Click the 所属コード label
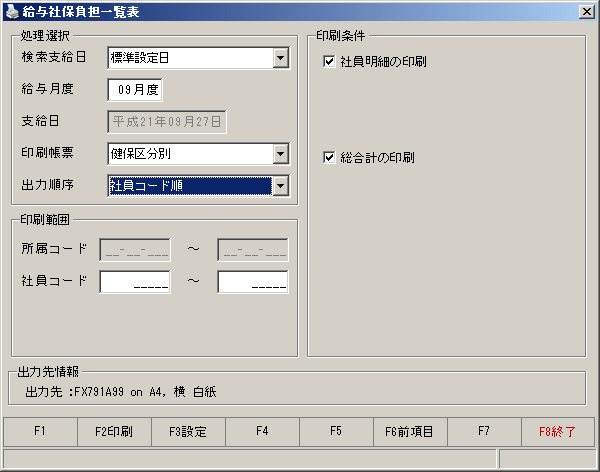 54,249
